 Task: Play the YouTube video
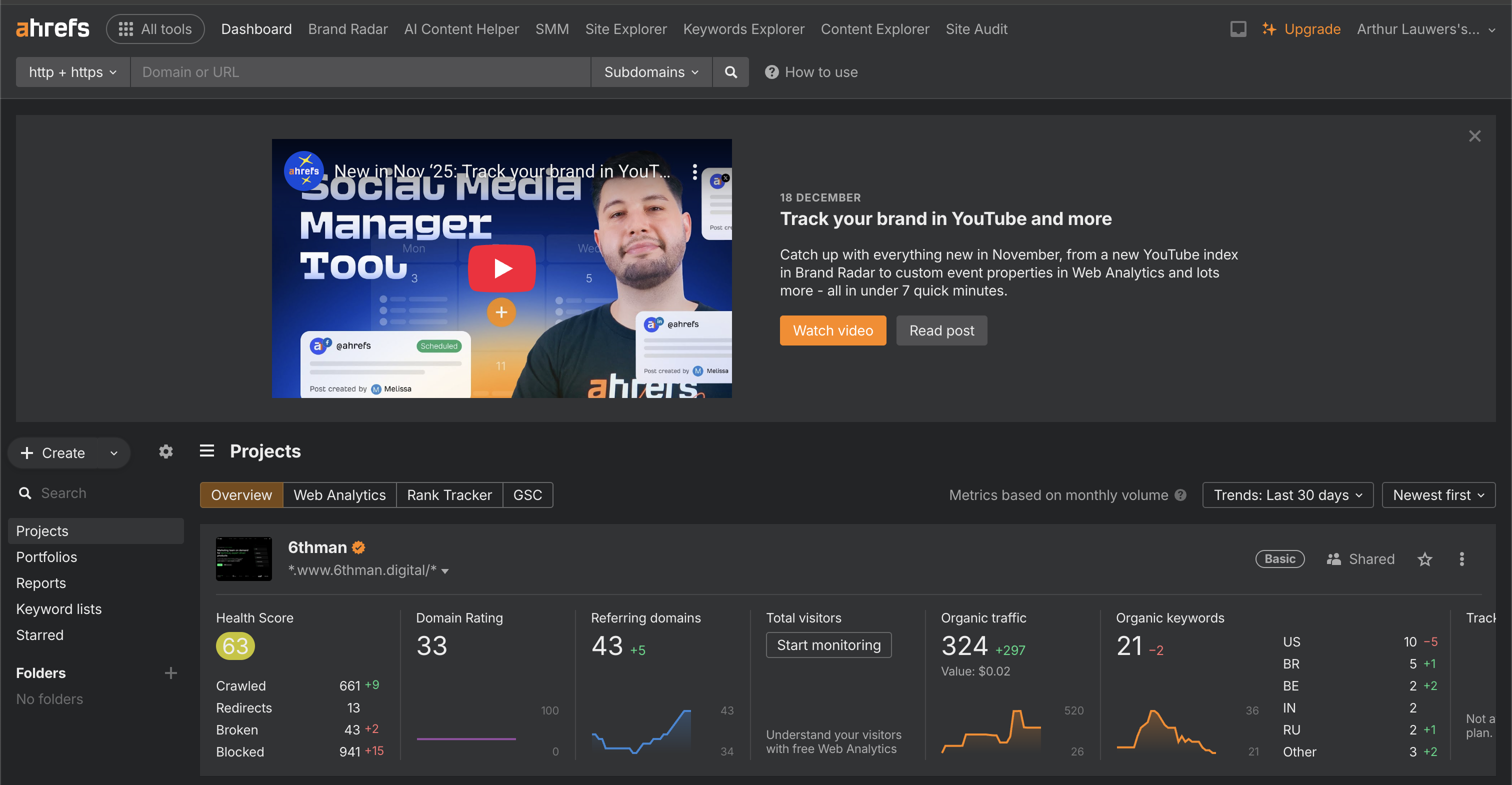(x=501, y=268)
